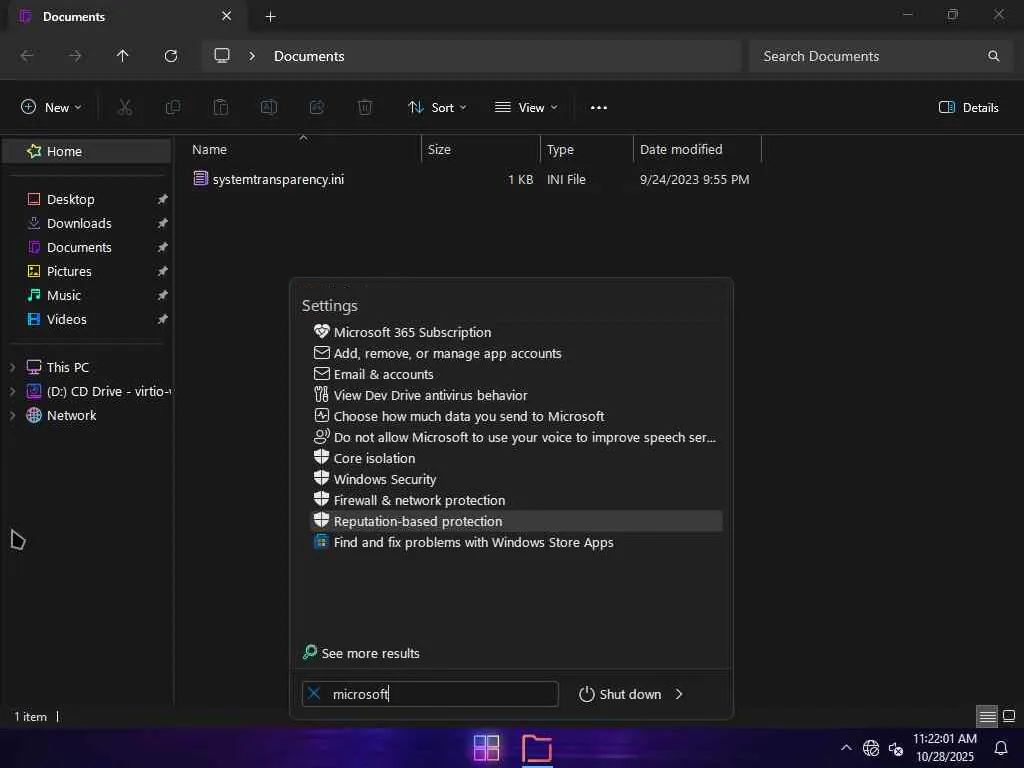Go up one folder level arrow
Image resolution: width=1024 pixels, height=768 pixels.
(x=123, y=56)
